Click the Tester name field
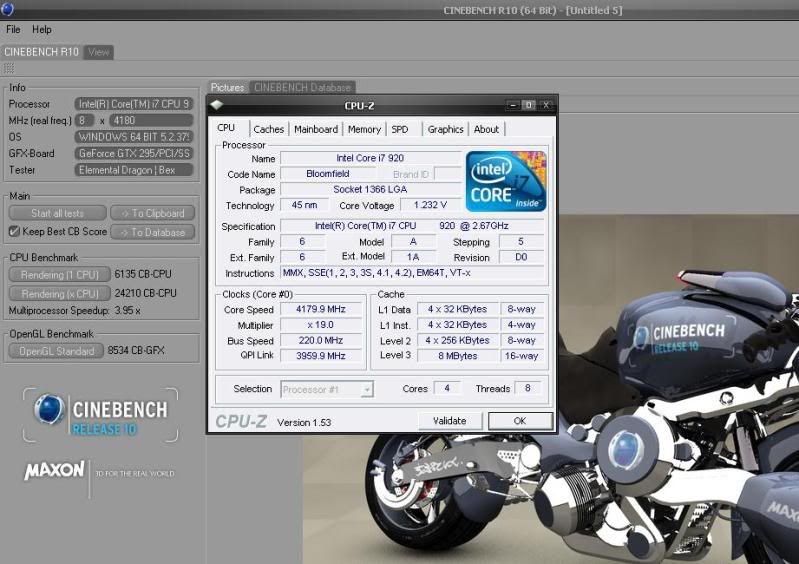 (x=134, y=170)
